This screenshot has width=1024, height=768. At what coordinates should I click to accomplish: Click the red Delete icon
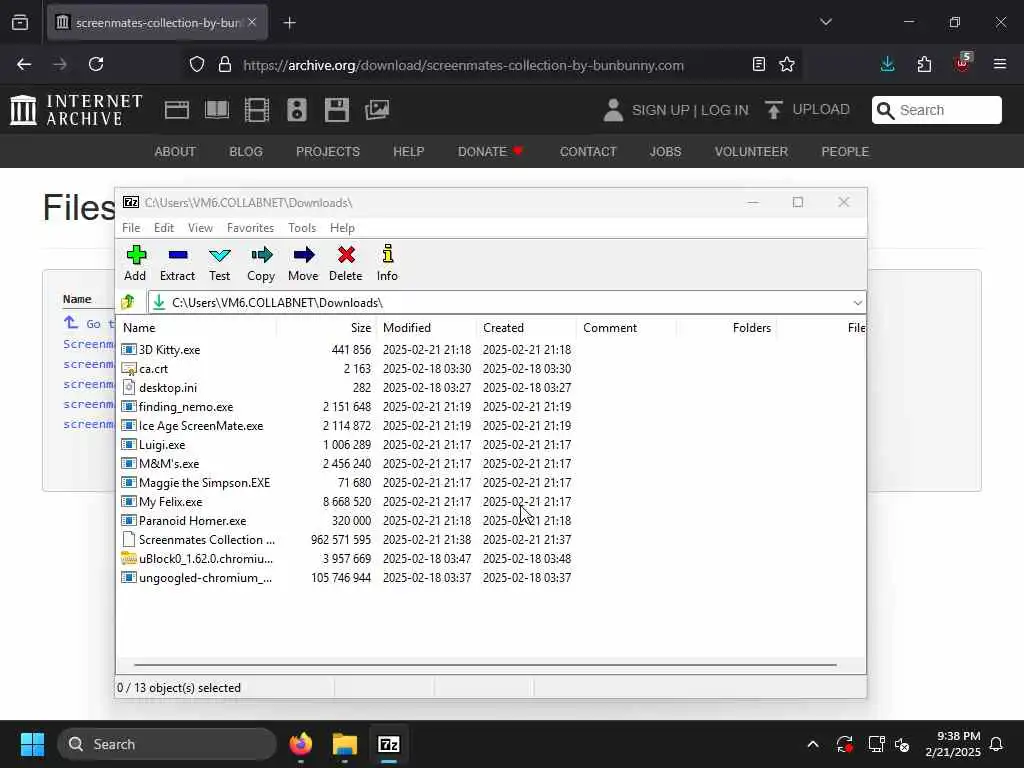(345, 263)
